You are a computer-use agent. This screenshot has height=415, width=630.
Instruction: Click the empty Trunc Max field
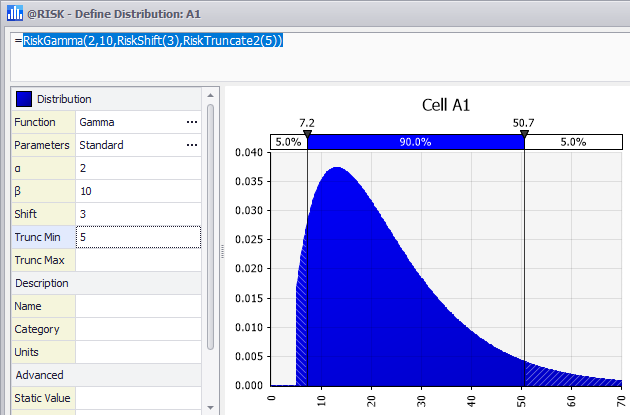pos(138,260)
